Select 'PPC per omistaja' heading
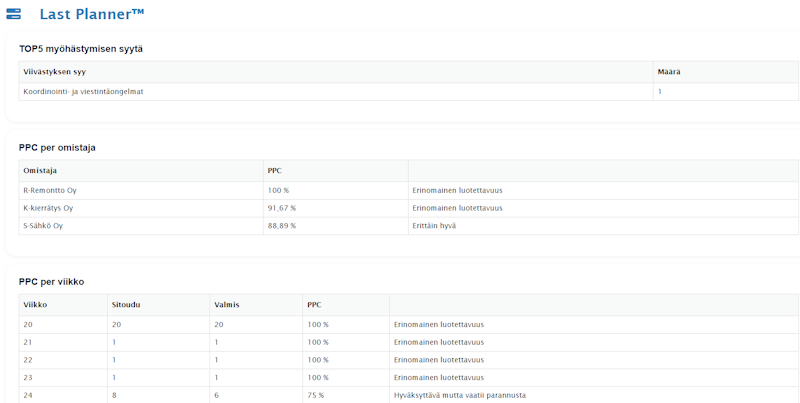This screenshot has width=800, height=403. tap(57, 148)
